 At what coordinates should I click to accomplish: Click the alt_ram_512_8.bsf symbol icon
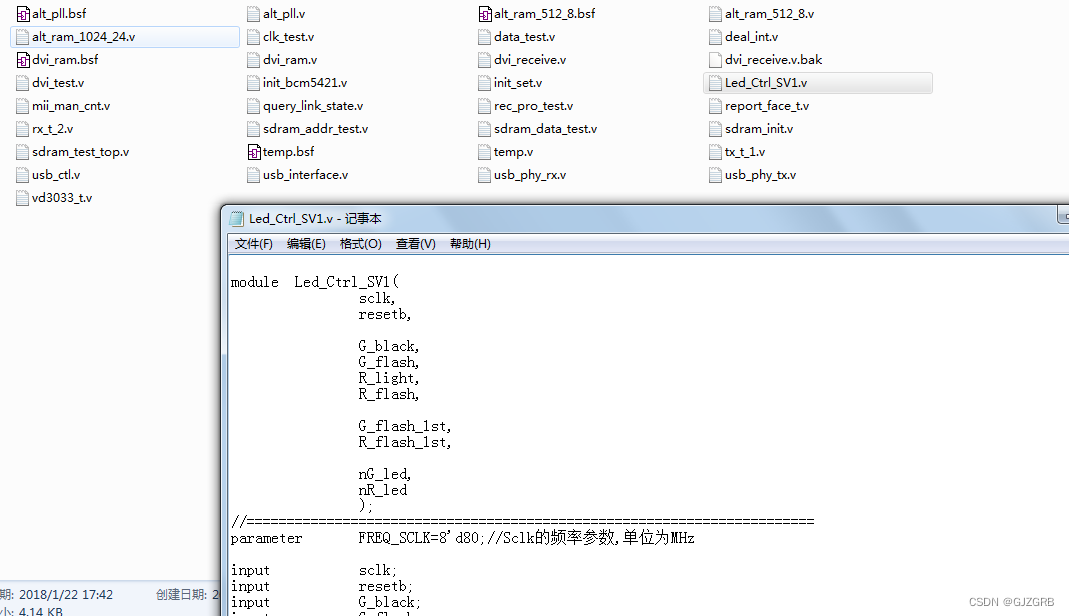pyautogui.click(x=483, y=13)
